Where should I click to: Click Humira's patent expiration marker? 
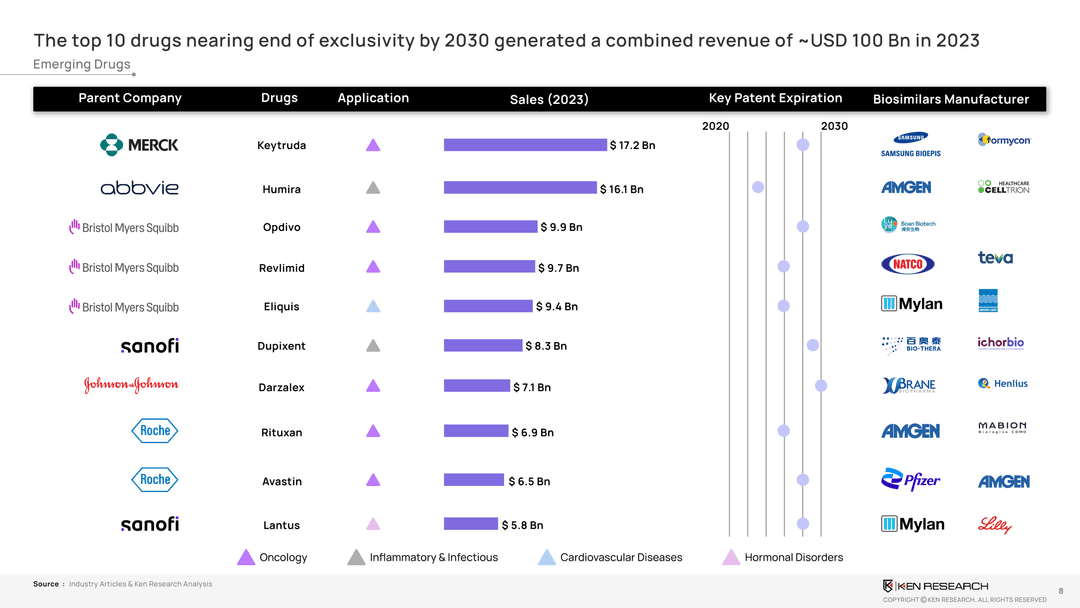tap(758, 188)
